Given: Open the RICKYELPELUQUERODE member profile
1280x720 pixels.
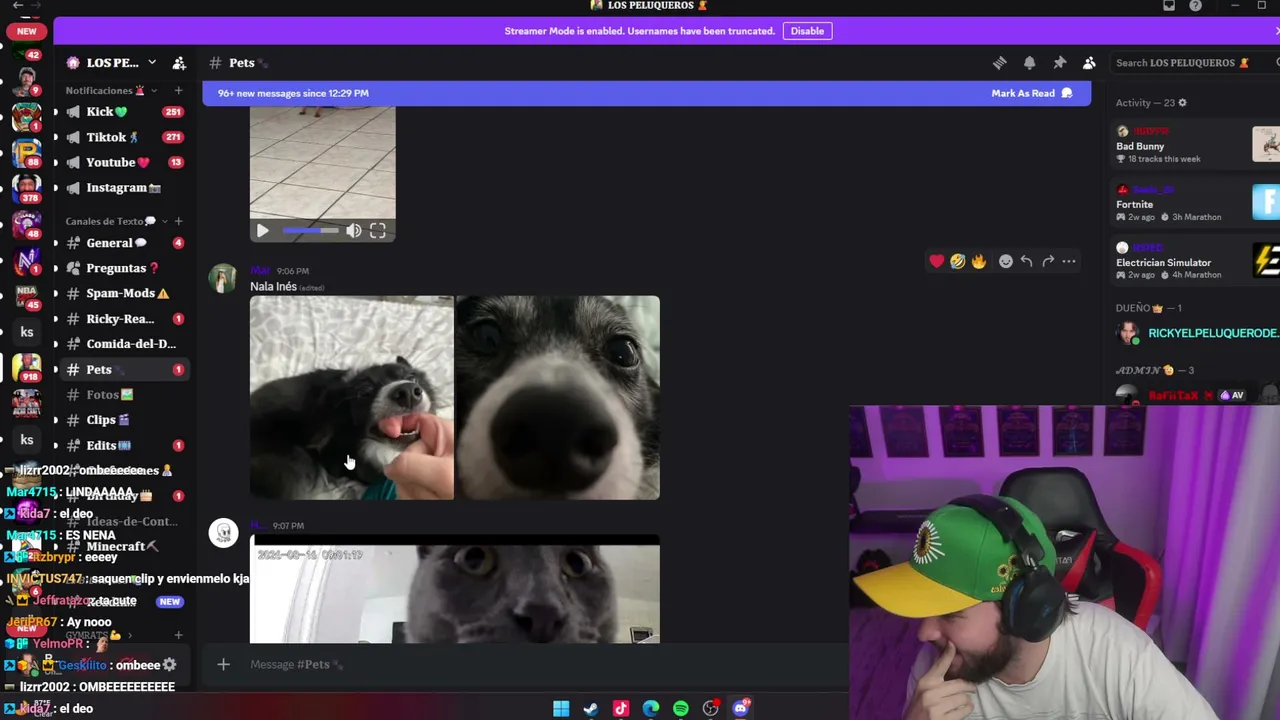Looking at the screenshot, I should pyautogui.click(x=1197, y=333).
